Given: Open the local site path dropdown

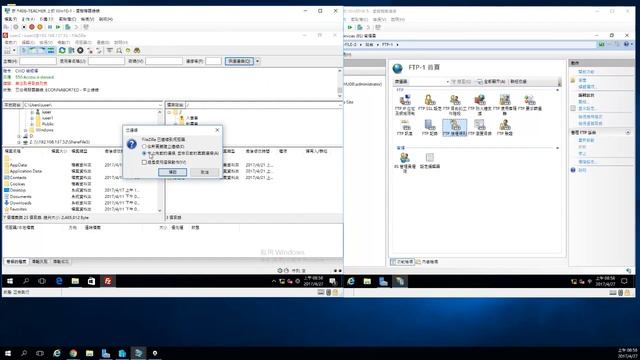Looking at the screenshot, I should pyautogui.click(x=160, y=105).
